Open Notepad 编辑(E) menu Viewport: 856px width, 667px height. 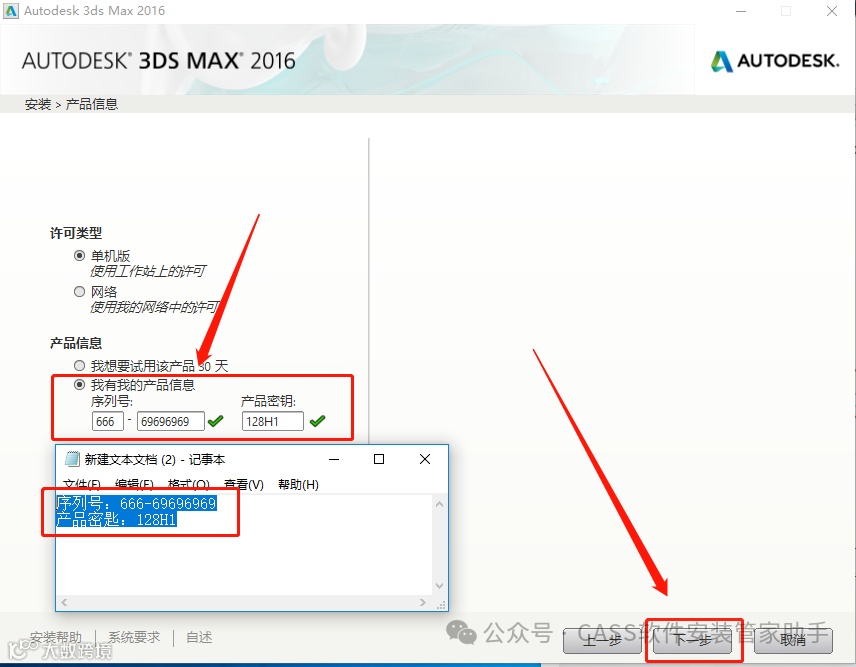[134, 485]
